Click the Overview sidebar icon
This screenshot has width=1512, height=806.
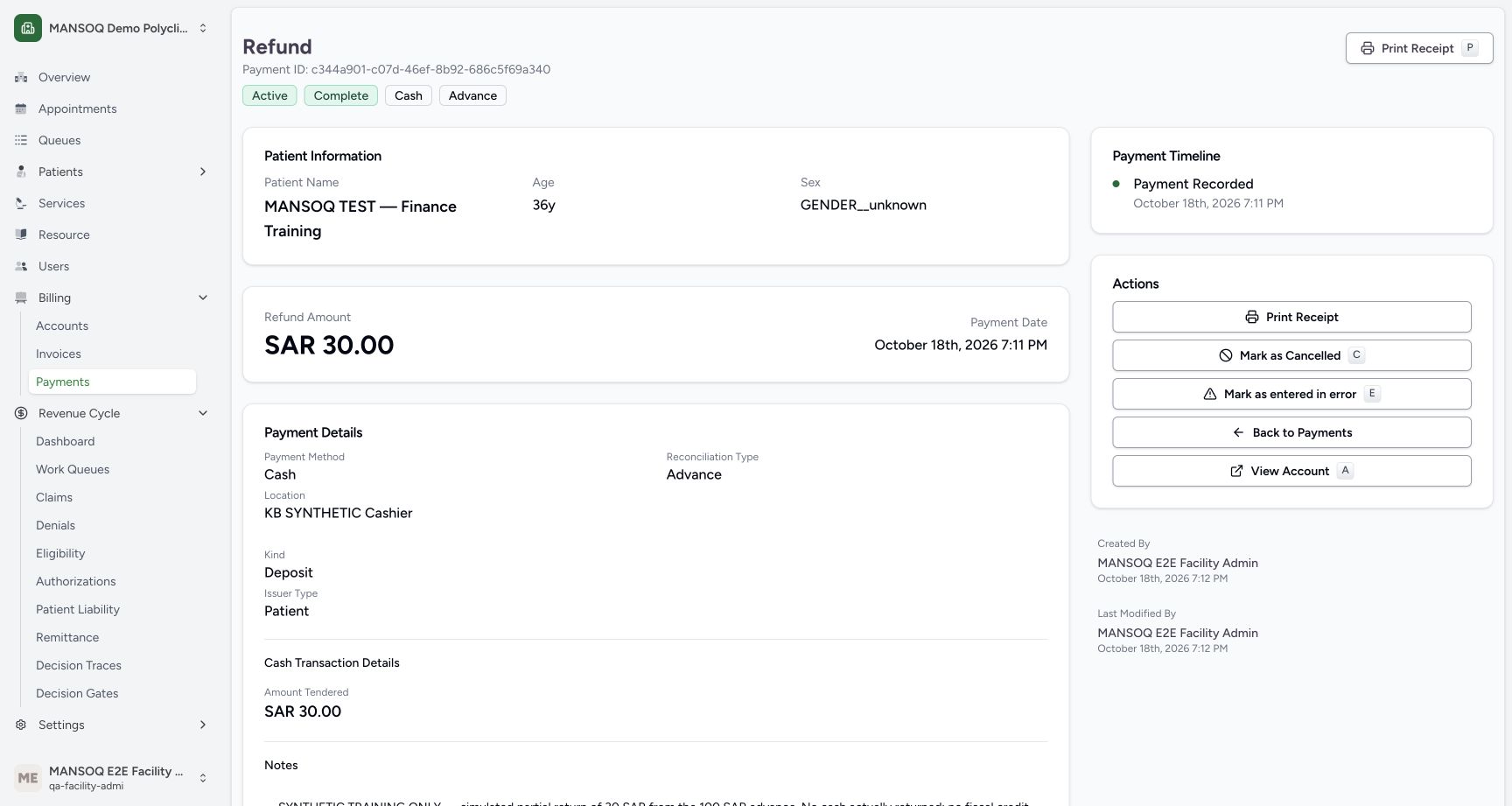pos(21,77)
